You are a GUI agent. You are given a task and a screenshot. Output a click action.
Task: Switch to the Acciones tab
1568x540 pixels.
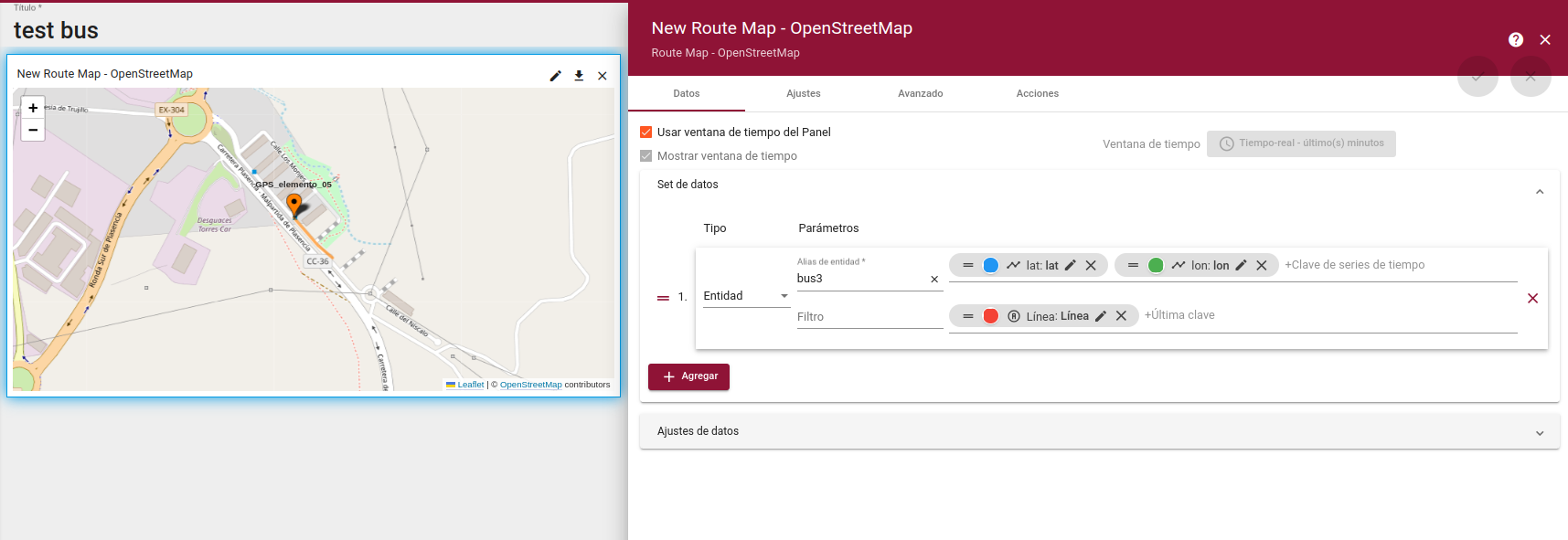(1038, 93)
